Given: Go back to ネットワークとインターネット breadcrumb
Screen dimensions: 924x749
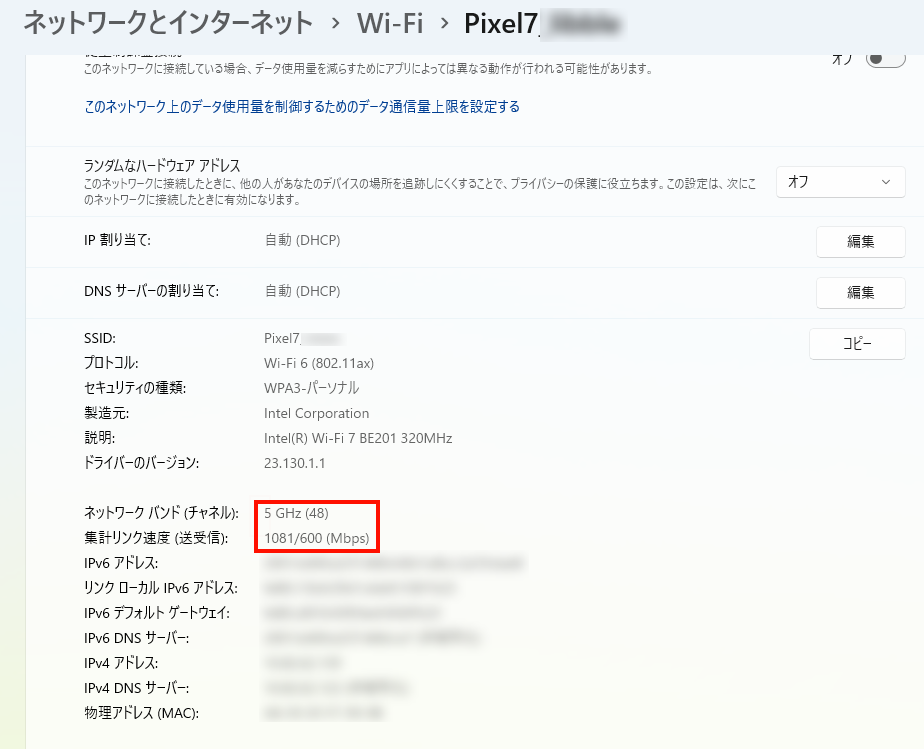Looking at the screenshot, I should 167,22.
